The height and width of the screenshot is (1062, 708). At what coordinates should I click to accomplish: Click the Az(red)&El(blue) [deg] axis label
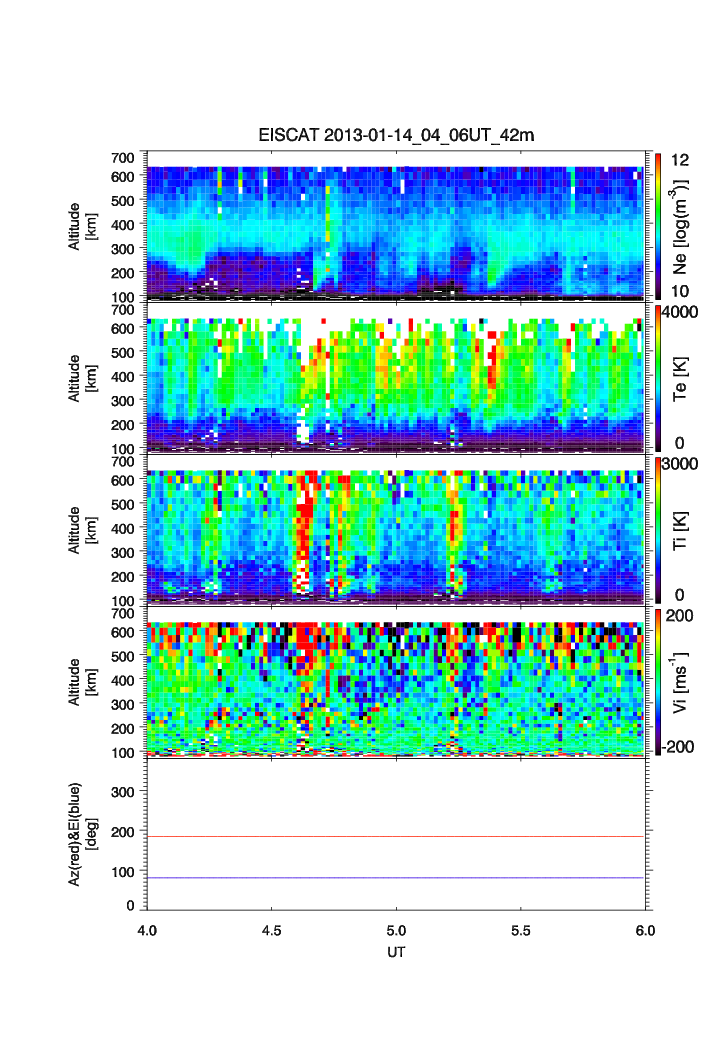coord(82,834)
